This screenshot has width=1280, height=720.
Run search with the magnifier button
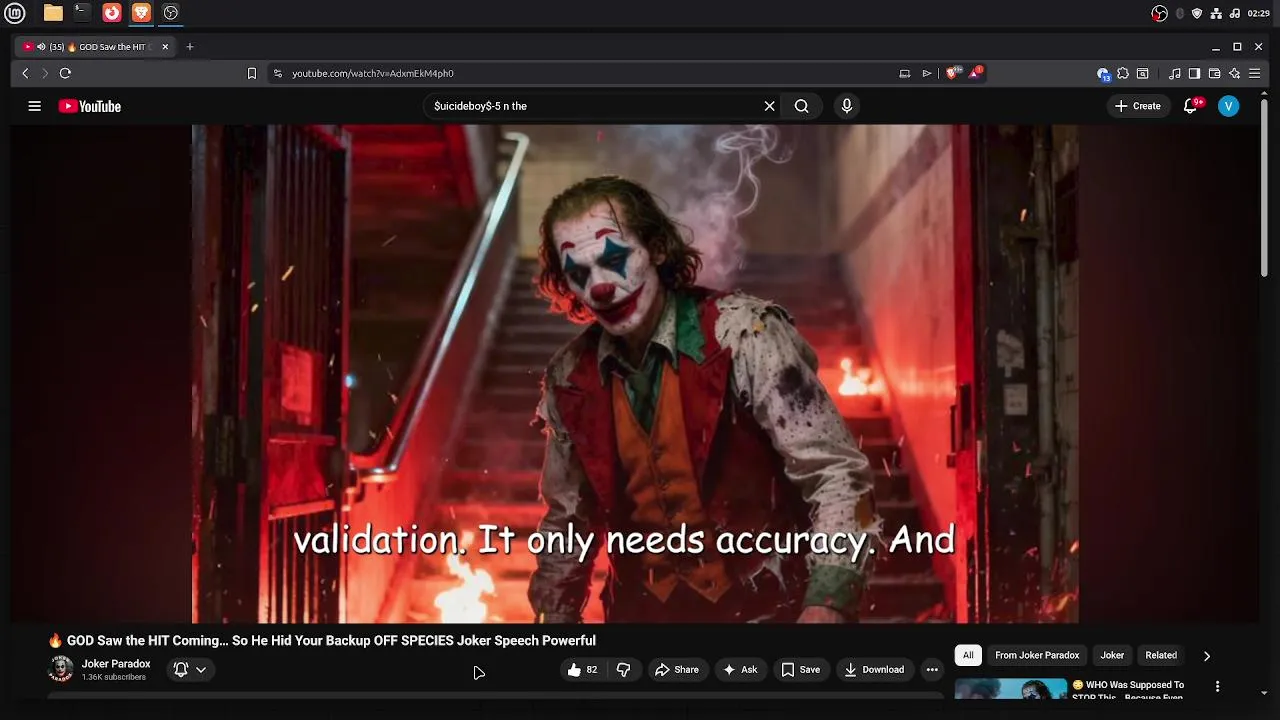point(802,106)
